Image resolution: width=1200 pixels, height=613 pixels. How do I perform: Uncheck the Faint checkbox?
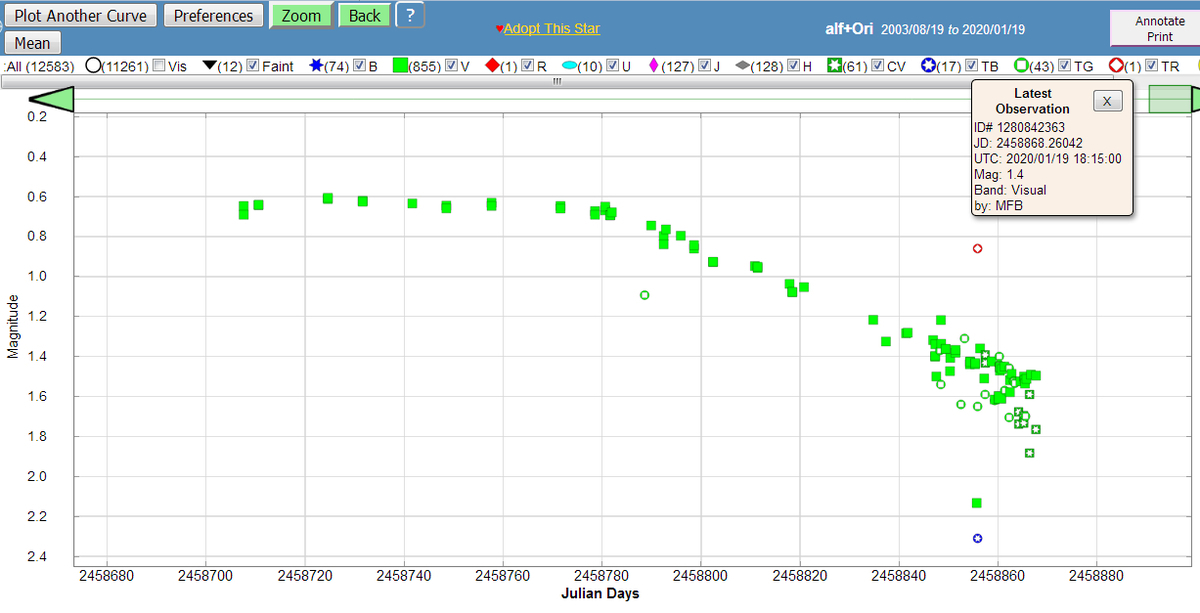[253, 66]
